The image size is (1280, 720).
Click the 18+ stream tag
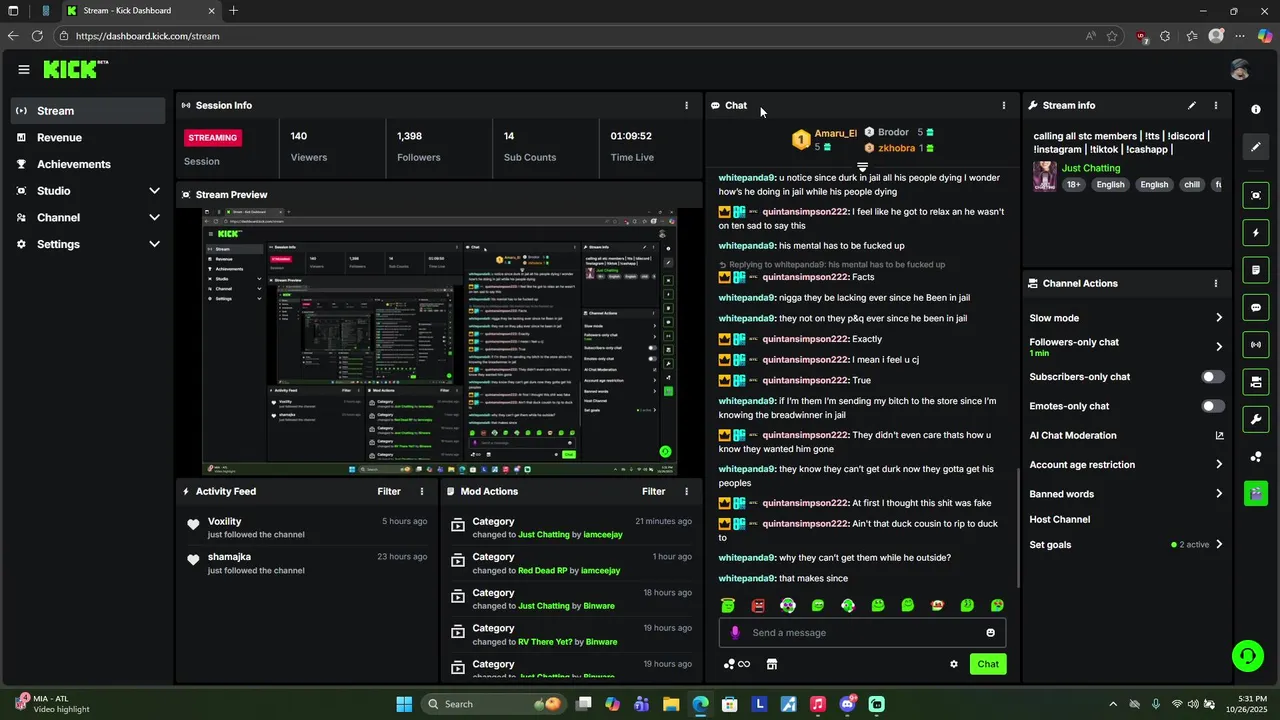[1073, 185]
